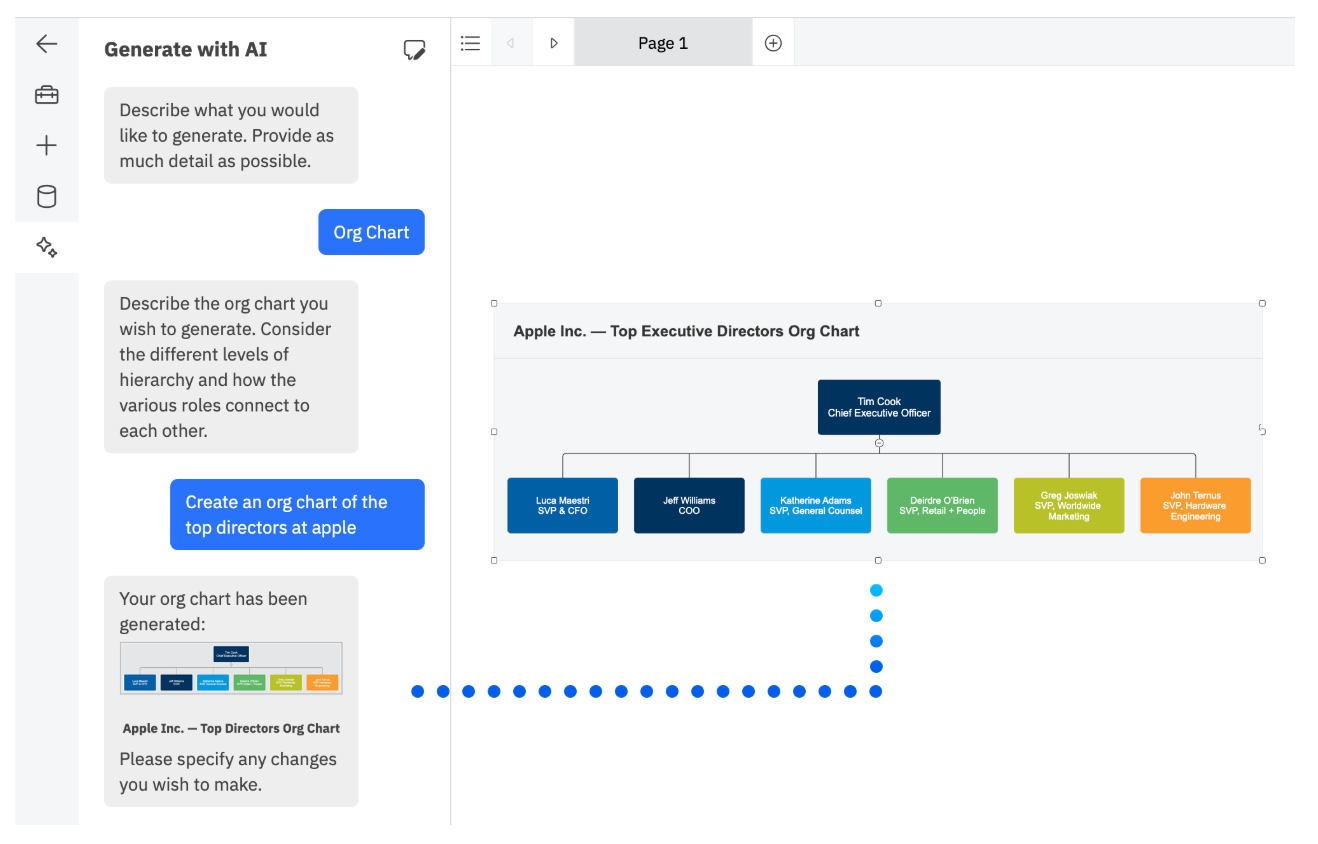Image resolution: width=1318 pixels, height=844 pixels.
Task: Click the Org Chart chat message bubble
Action: tap(371, 232)
